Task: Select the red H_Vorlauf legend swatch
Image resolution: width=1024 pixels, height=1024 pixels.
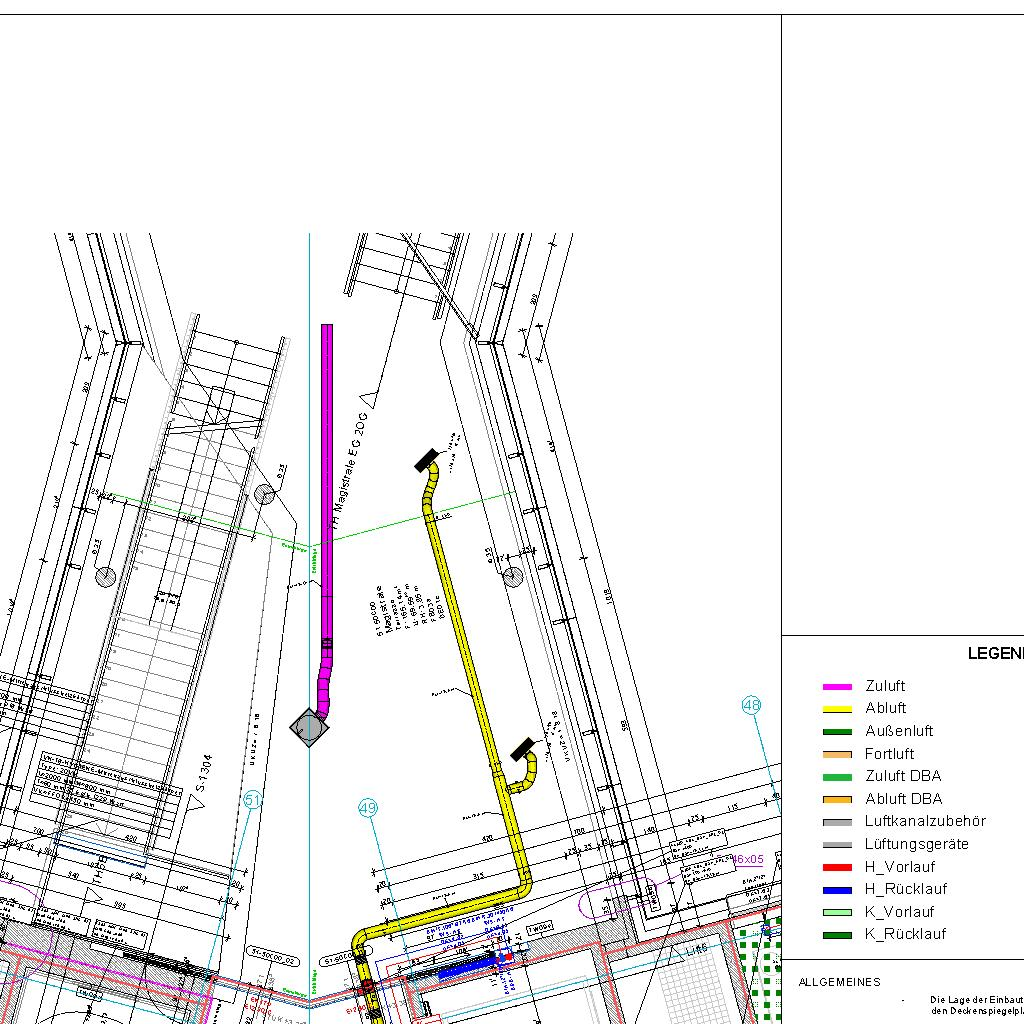Action: (836, 867)
